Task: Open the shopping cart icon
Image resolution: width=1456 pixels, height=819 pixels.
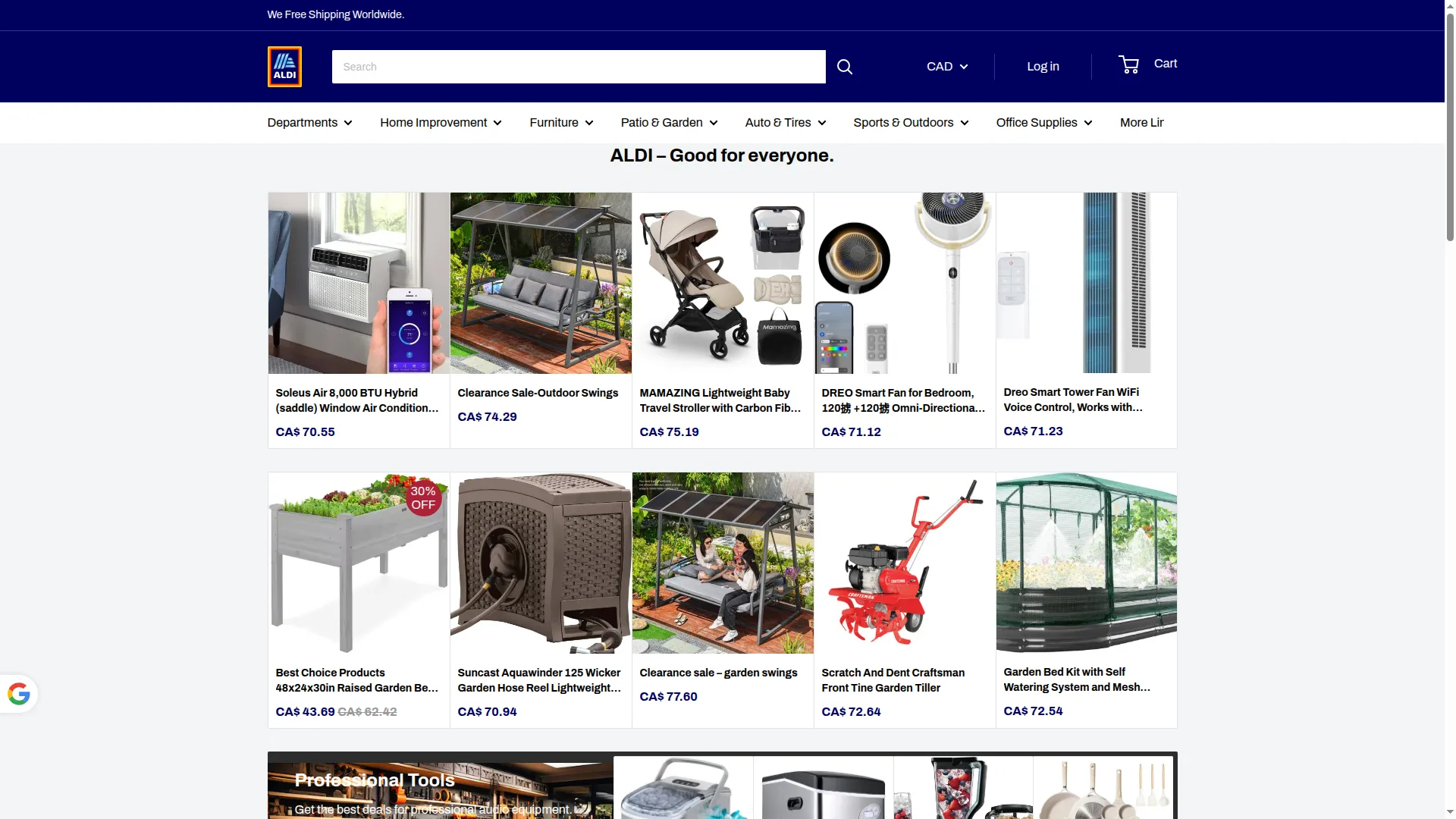Action: coord(1128,64)
